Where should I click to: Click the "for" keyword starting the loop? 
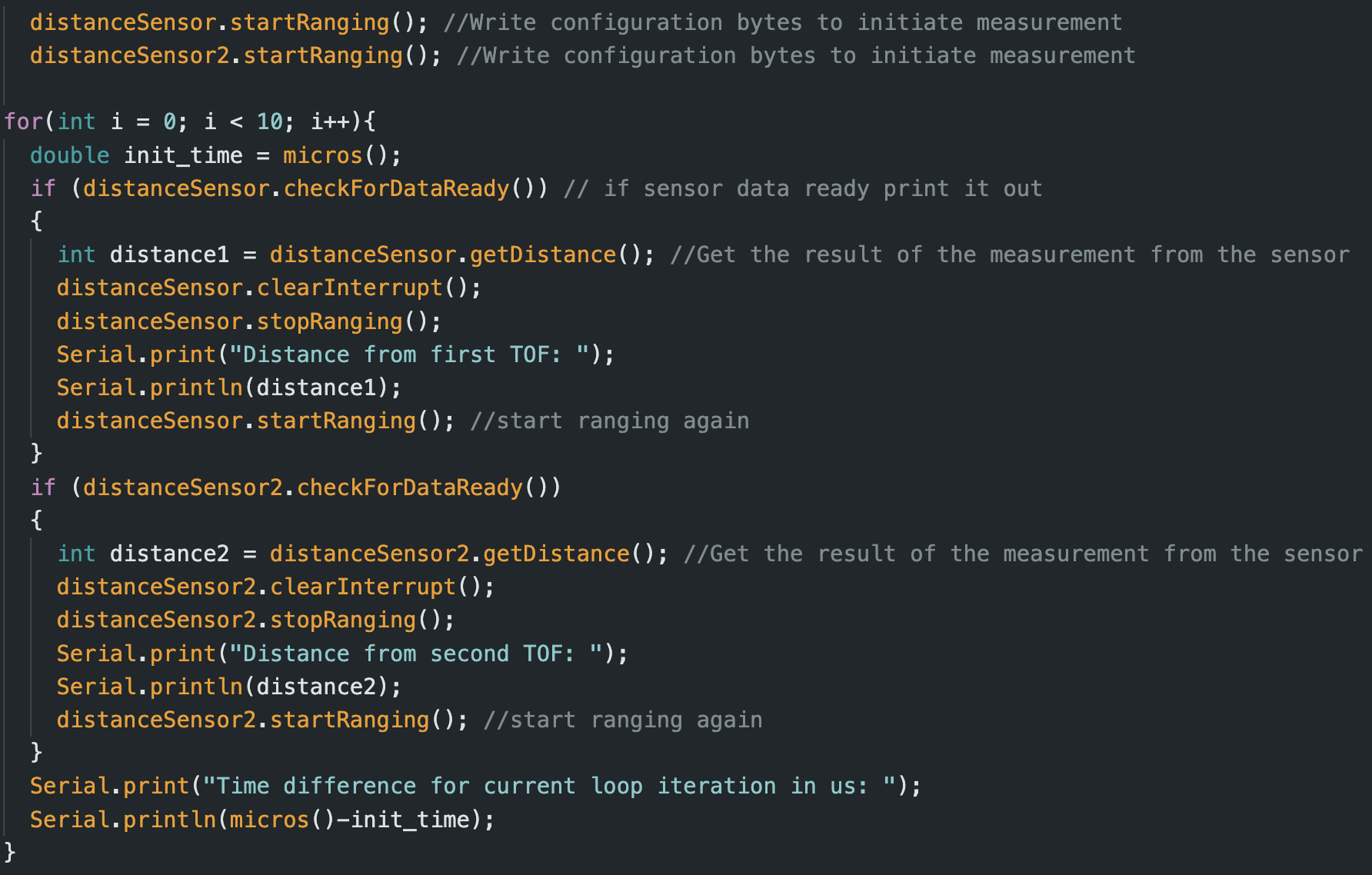[23, 121]
